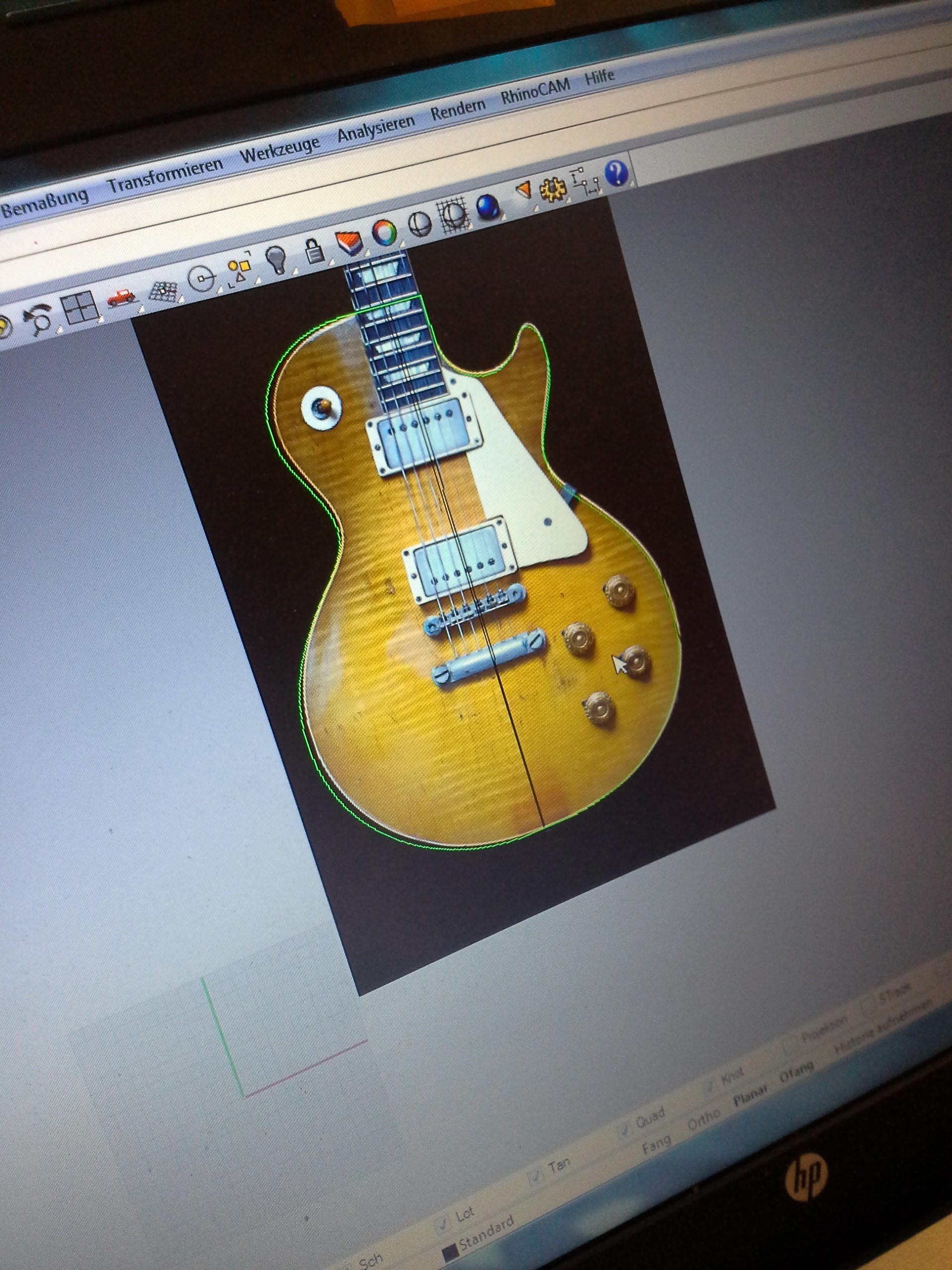Click the circle object snap icon
The height and width of the screenshot is (1270, 952).
201,278
